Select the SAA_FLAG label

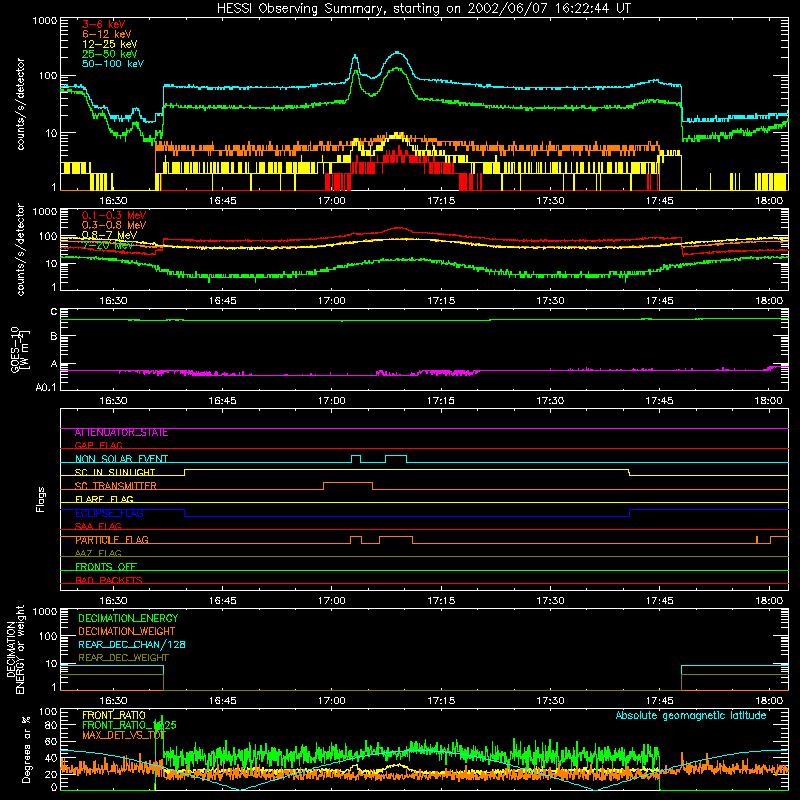pyautogui.click(x=98, y=526)
